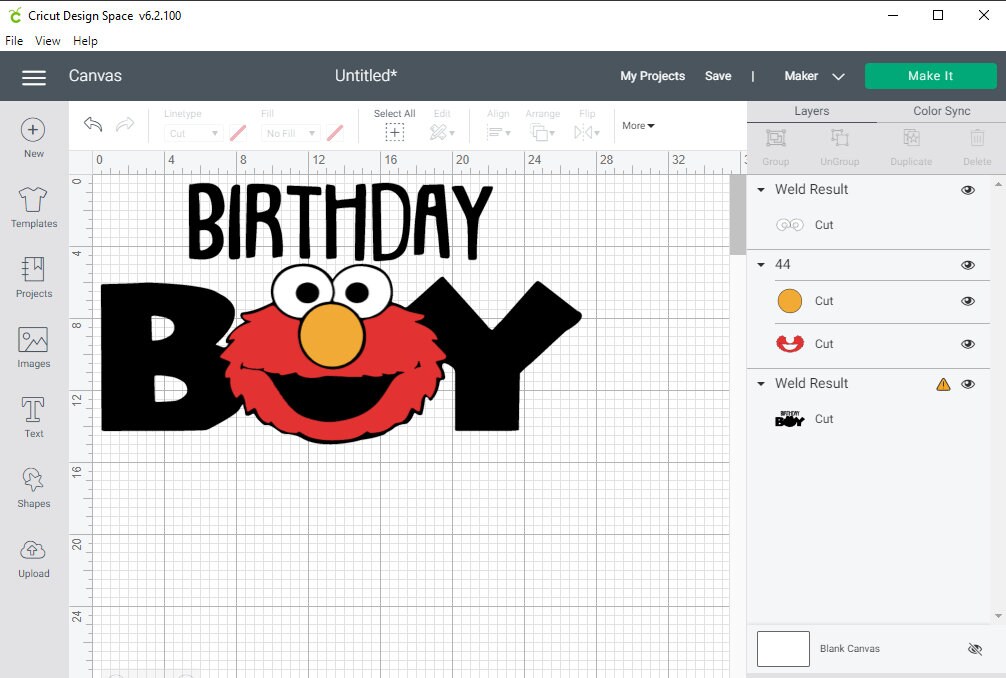The height and width of the screenshot is (678, 1006).
Task: Toggle visibility of bottom Weld Result layer
Action: tap(968, 384)
